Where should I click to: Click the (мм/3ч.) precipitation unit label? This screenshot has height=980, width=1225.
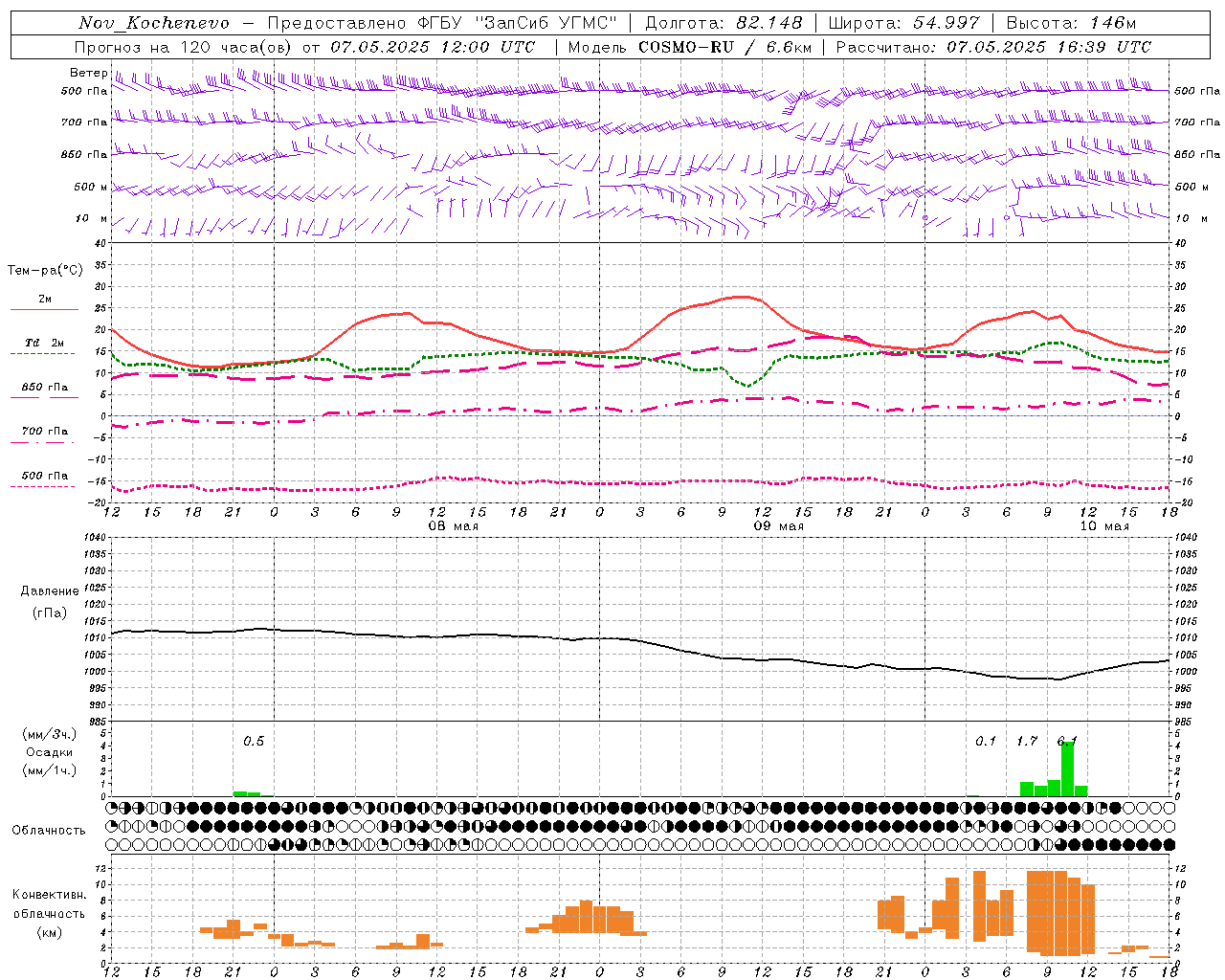(x=49, y=734)
